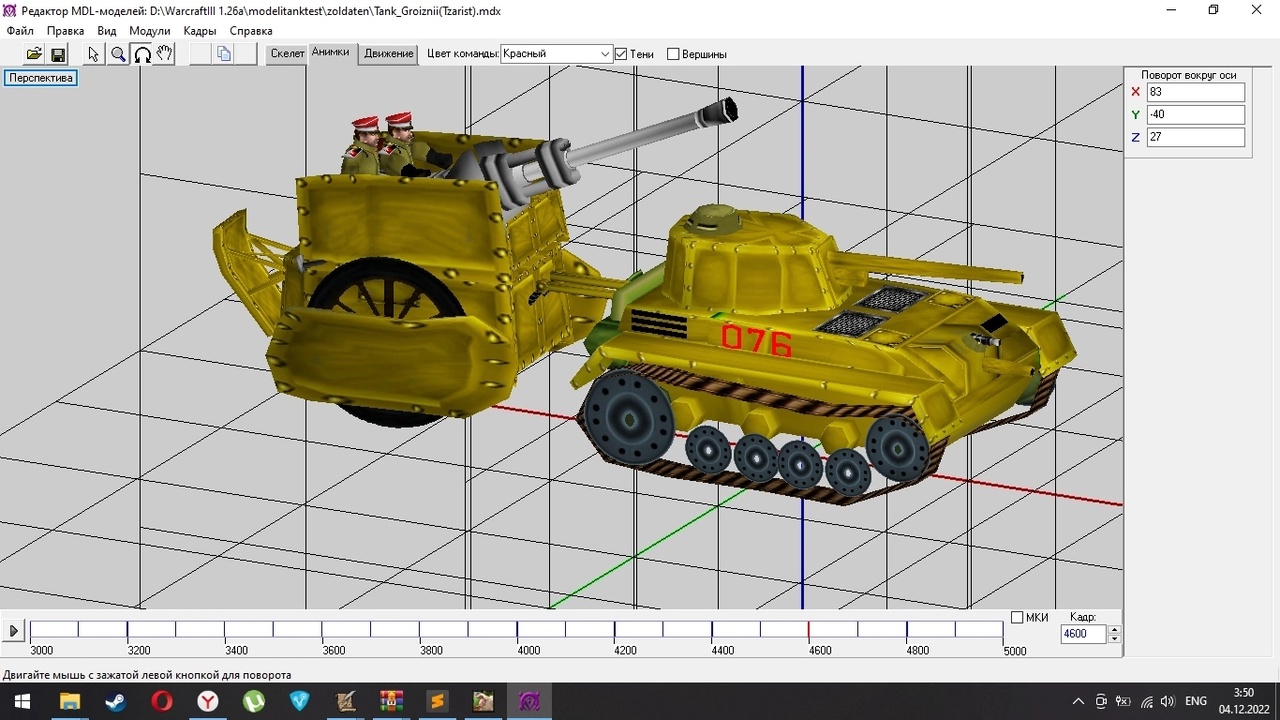Click the copy pages toolbar icon
Viewport: 1280px width, 720px height.
tap(224, 54)
